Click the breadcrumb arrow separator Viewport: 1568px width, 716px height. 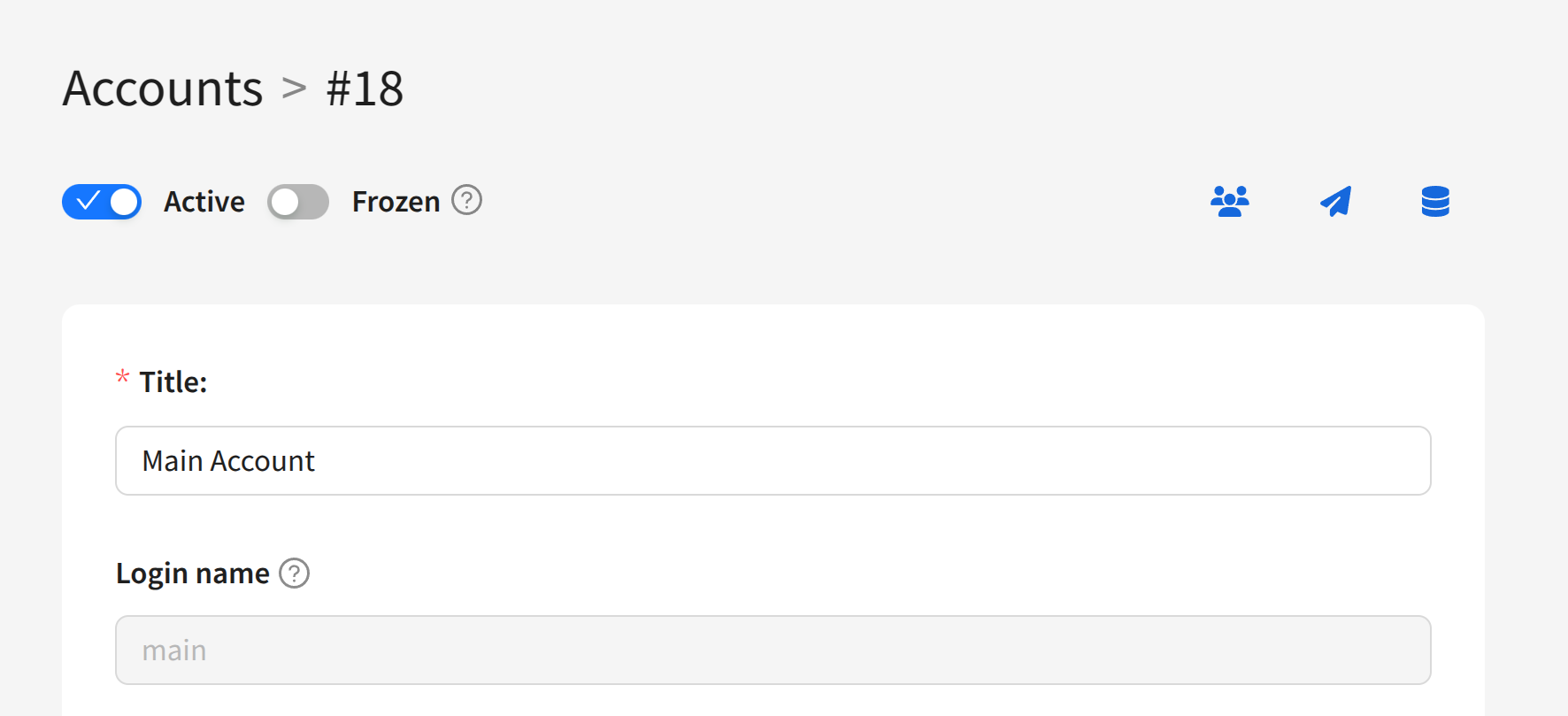(294, 89)
